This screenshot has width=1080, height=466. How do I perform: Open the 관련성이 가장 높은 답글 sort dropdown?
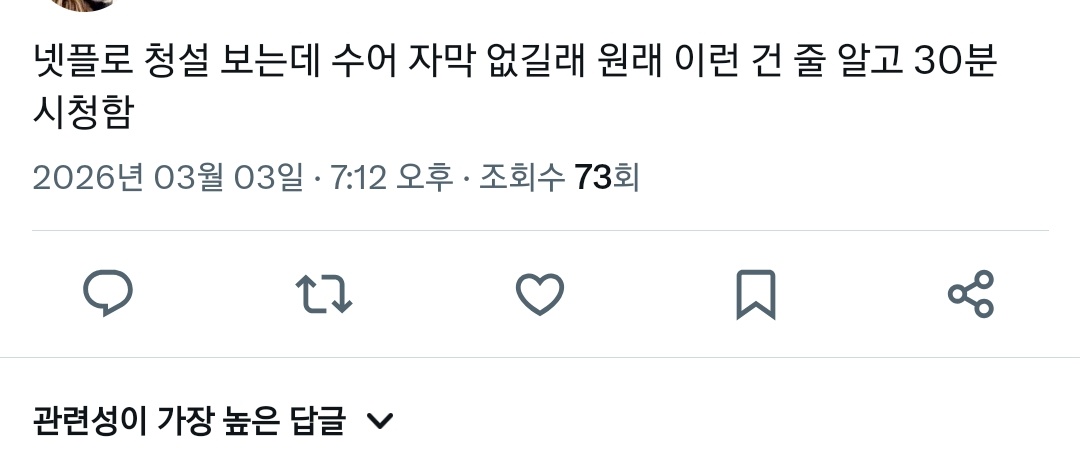214,421
